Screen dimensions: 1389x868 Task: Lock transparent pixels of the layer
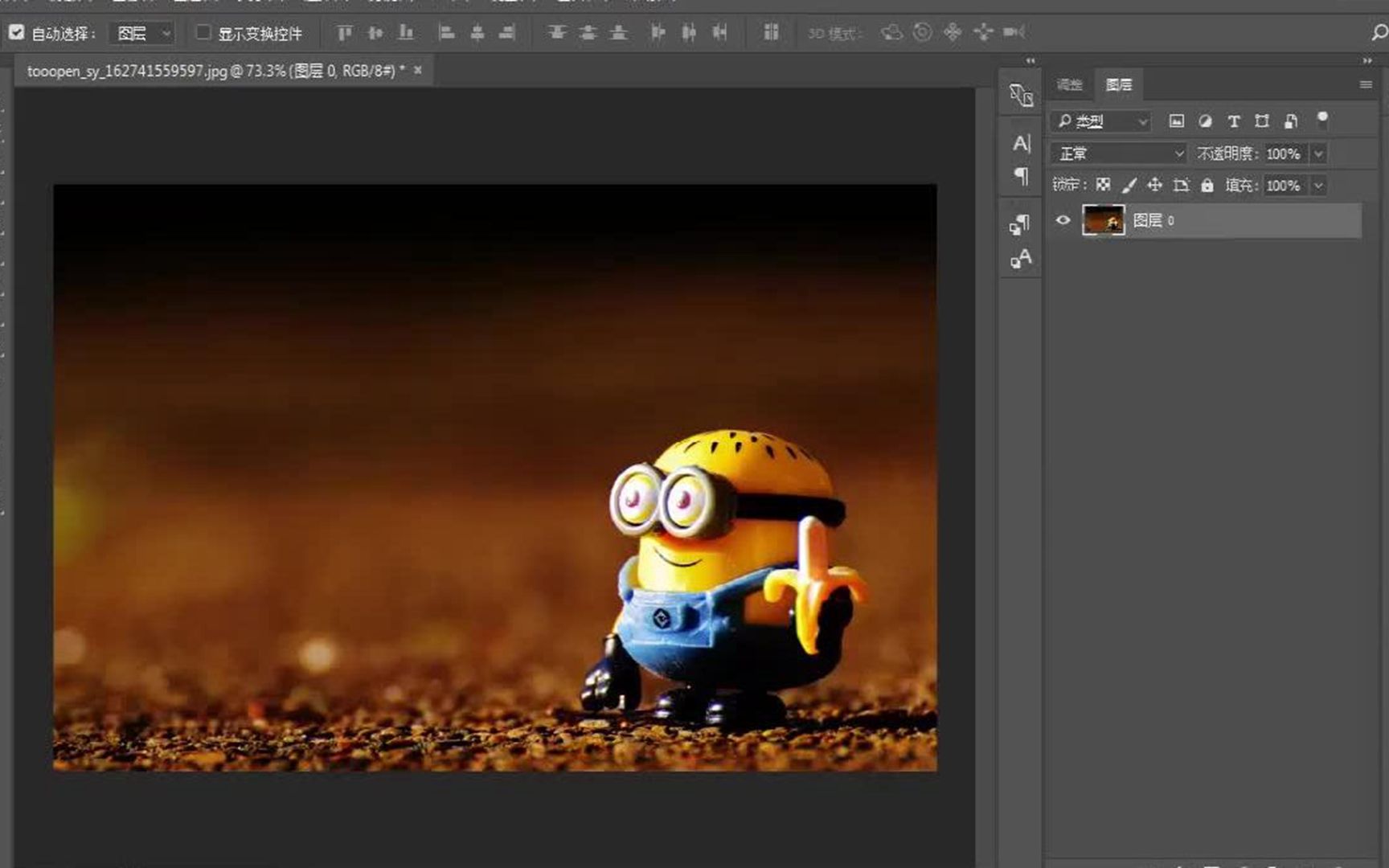(x=1103, y=186)
